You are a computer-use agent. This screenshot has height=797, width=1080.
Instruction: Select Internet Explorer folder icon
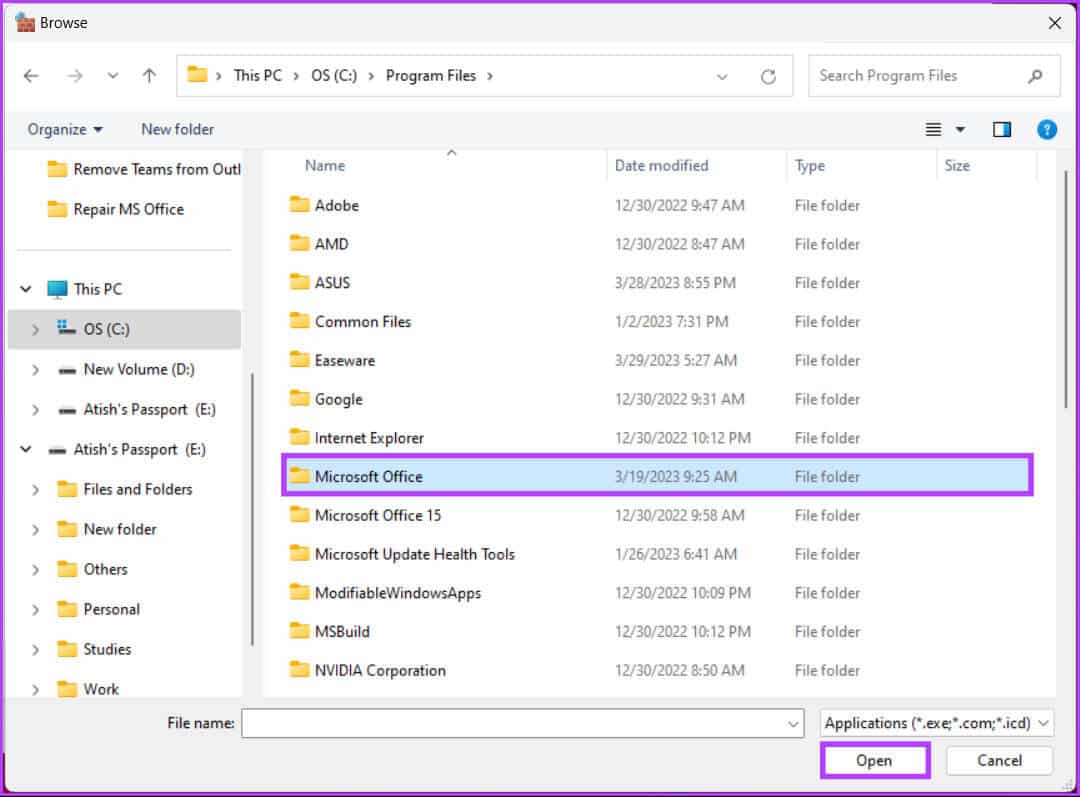pos(299,437)
